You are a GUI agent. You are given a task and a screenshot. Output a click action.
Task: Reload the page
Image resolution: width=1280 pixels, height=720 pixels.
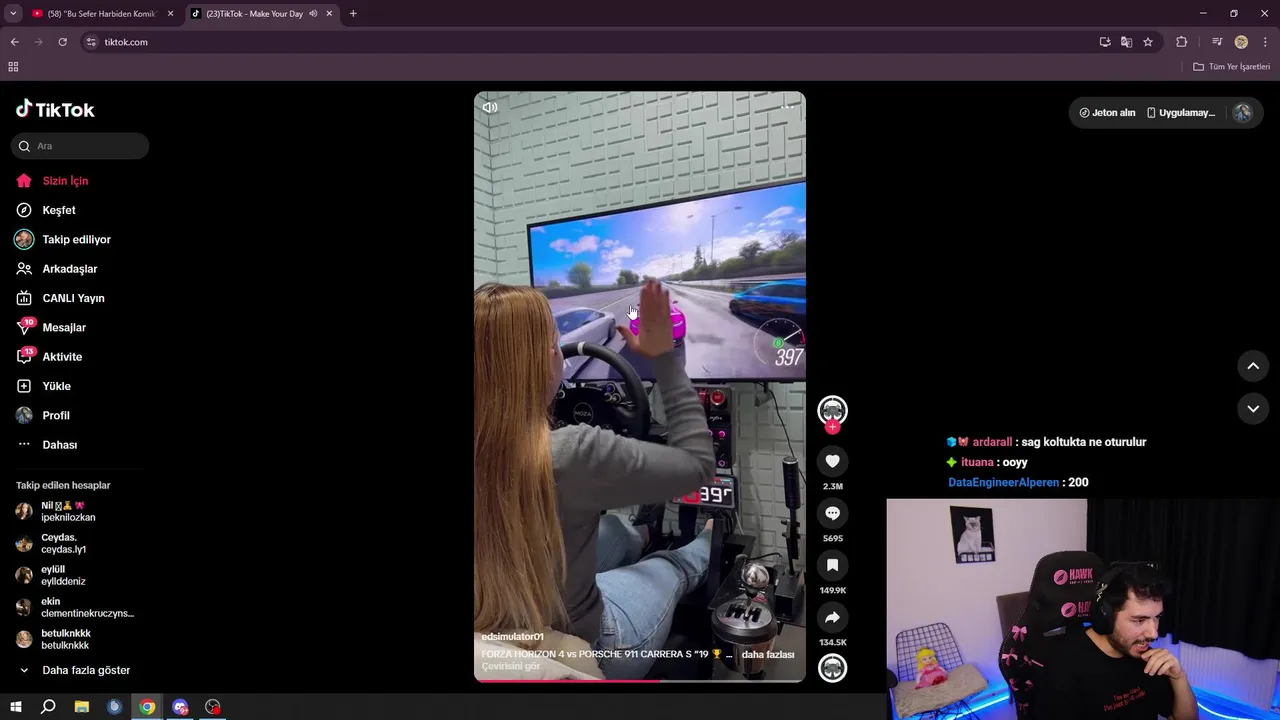(62, 42)
